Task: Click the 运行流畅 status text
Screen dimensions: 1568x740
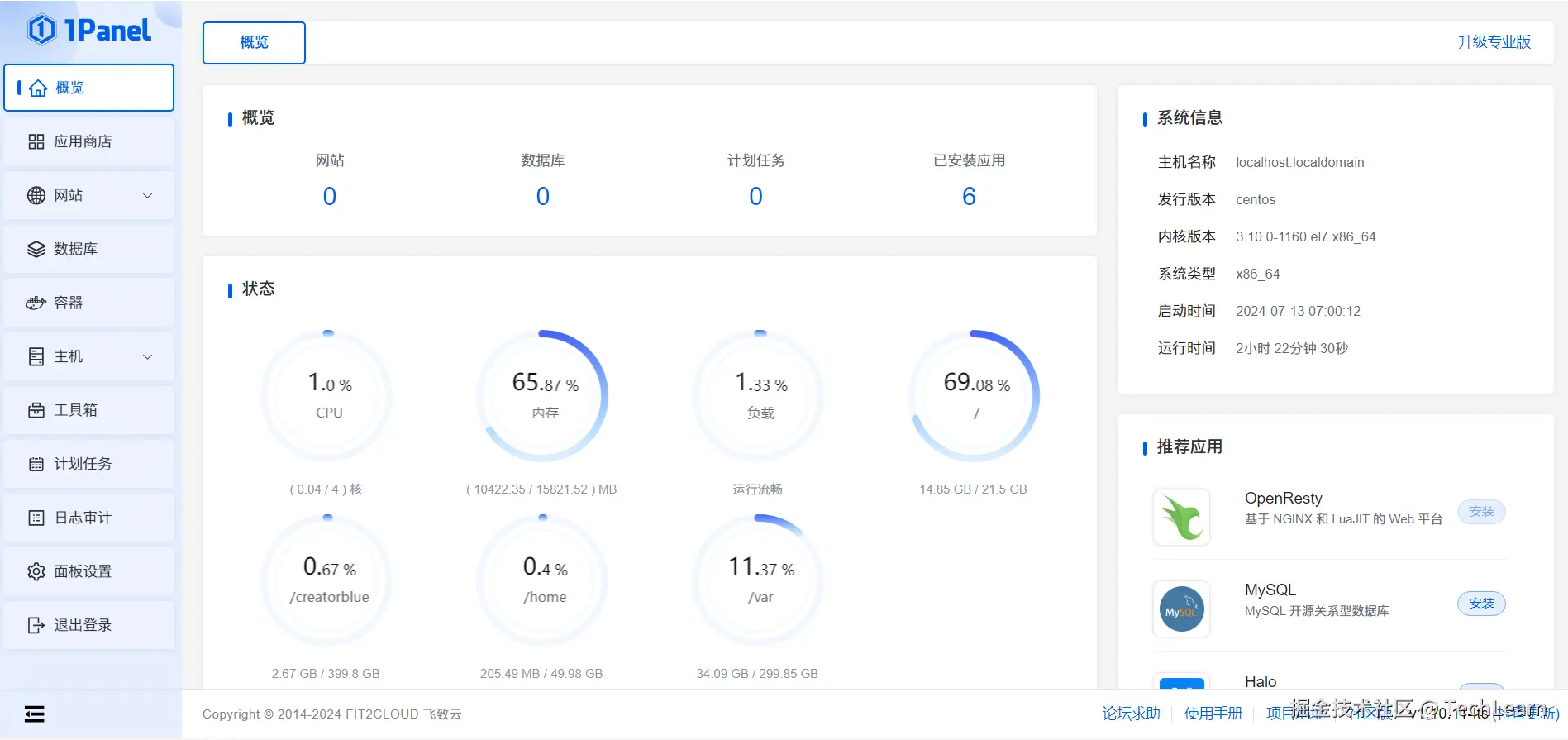Action: coord(757,489)
